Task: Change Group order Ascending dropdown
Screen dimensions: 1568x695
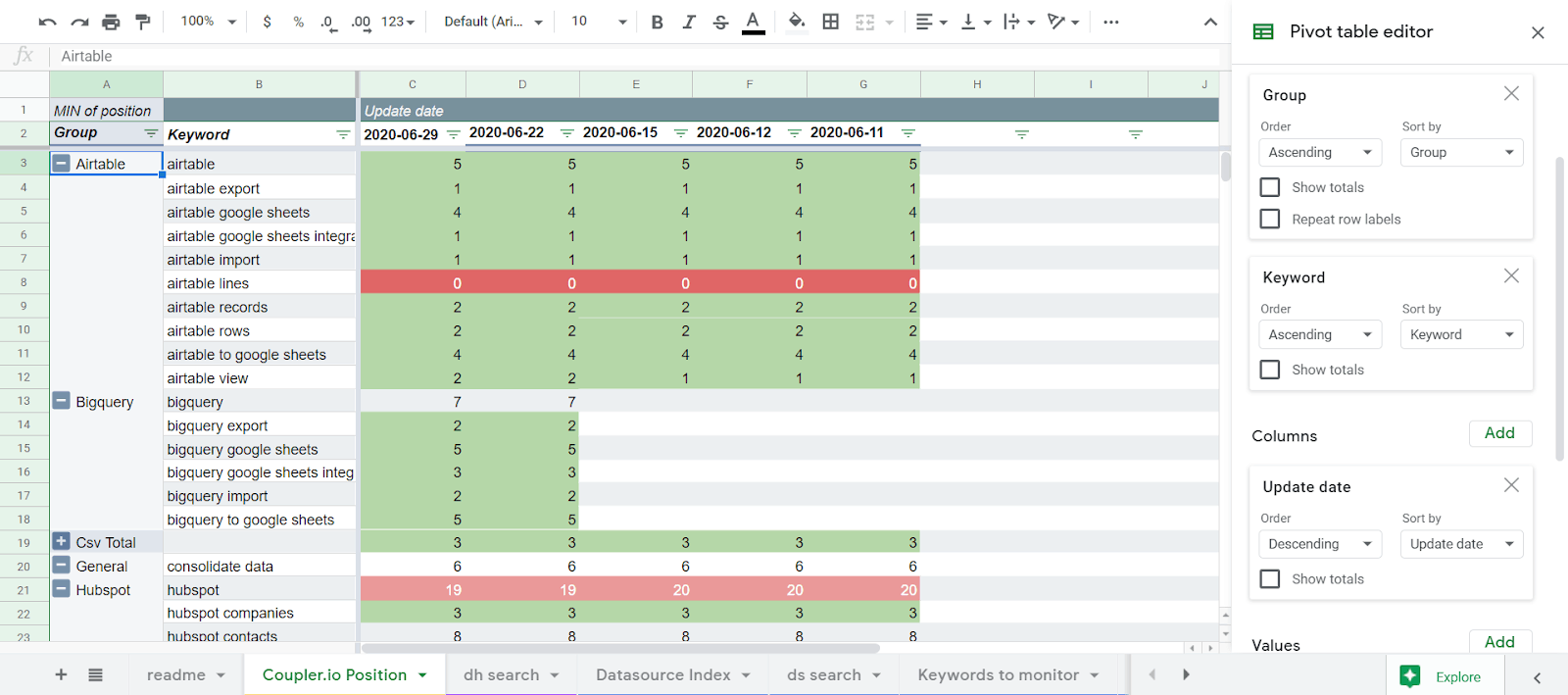Action: (x=1320, y=152)
